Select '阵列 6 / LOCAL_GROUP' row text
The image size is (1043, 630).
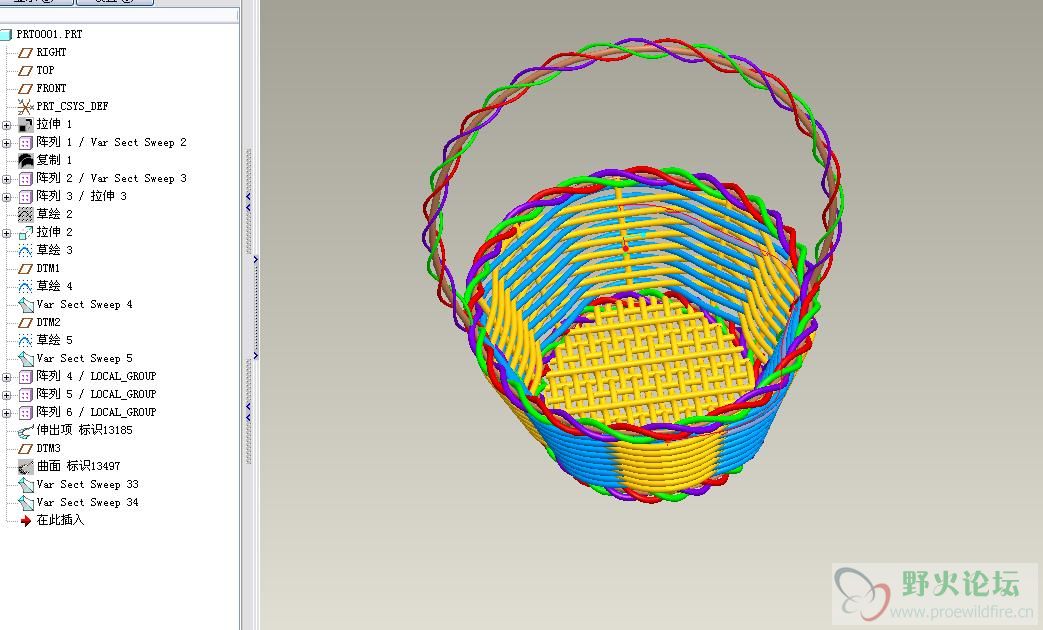click(96, 412)
